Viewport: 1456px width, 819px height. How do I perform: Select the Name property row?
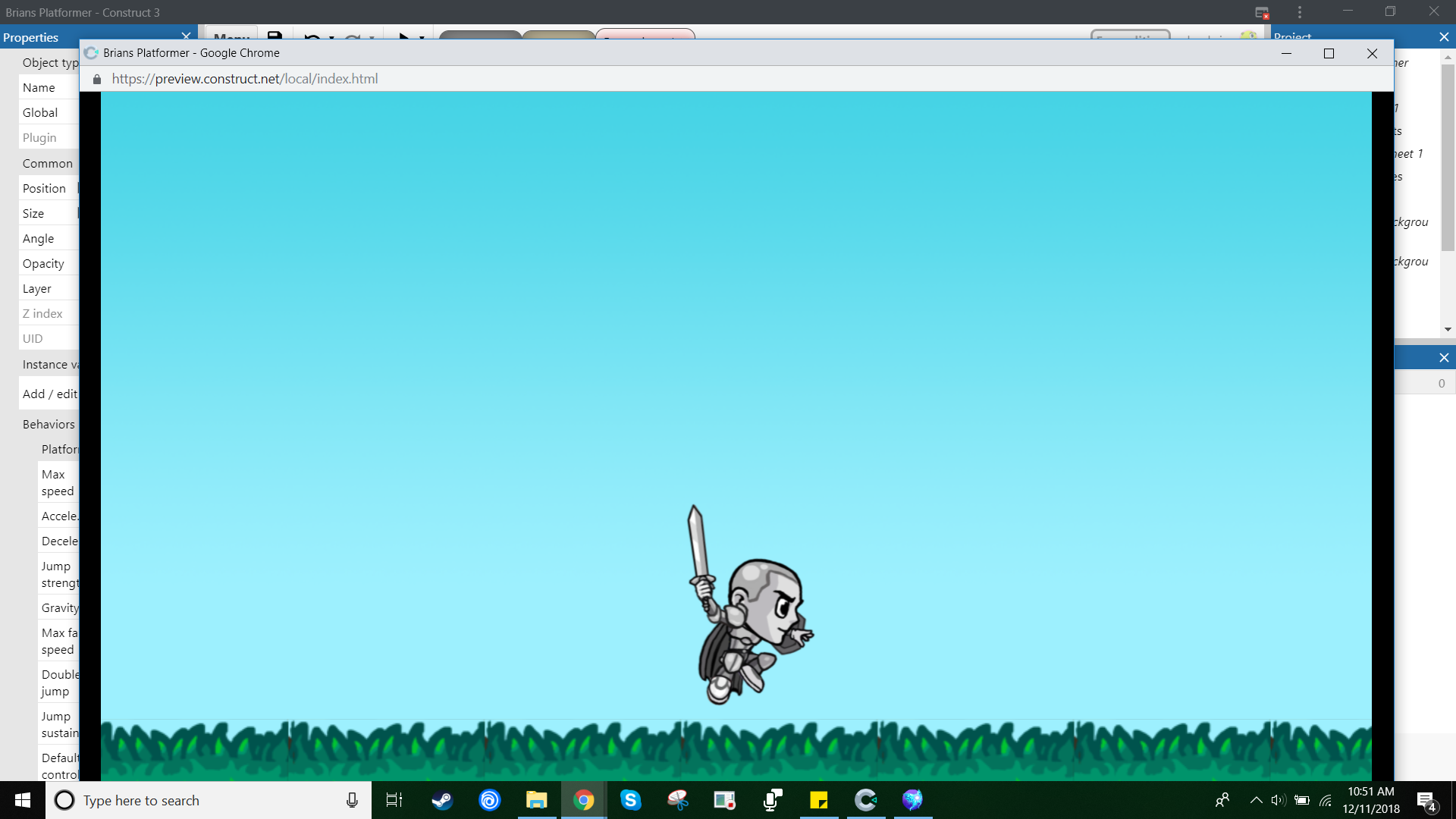pos(49,88)
